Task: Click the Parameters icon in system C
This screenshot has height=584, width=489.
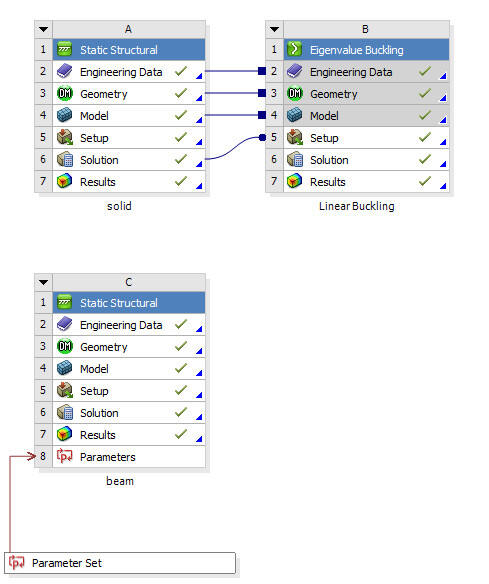Action: click(x=64, y=456)
